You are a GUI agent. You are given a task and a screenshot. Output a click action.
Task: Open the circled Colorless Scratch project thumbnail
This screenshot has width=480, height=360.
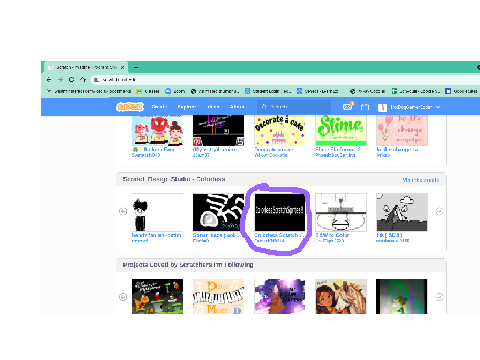pyautogui.click(x=280, y=212)
